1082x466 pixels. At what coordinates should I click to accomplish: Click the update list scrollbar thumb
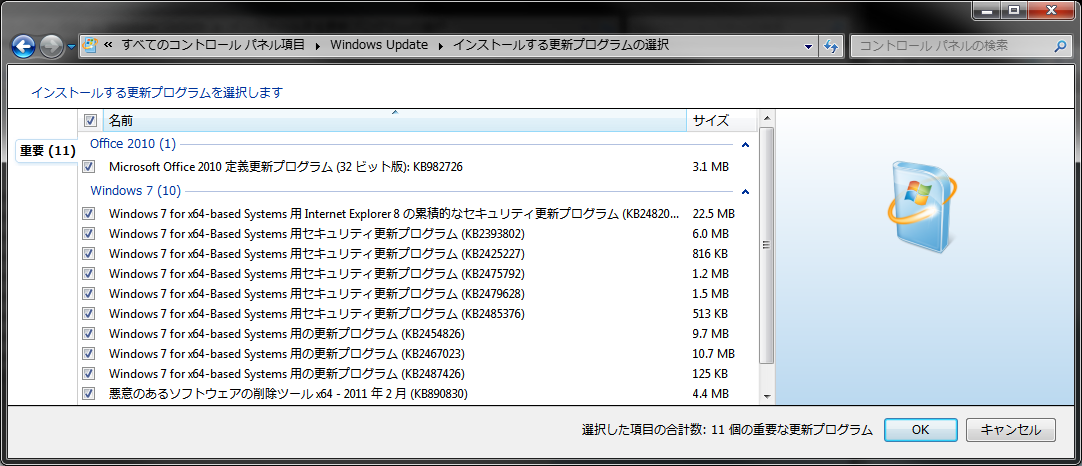click(766, 244)
